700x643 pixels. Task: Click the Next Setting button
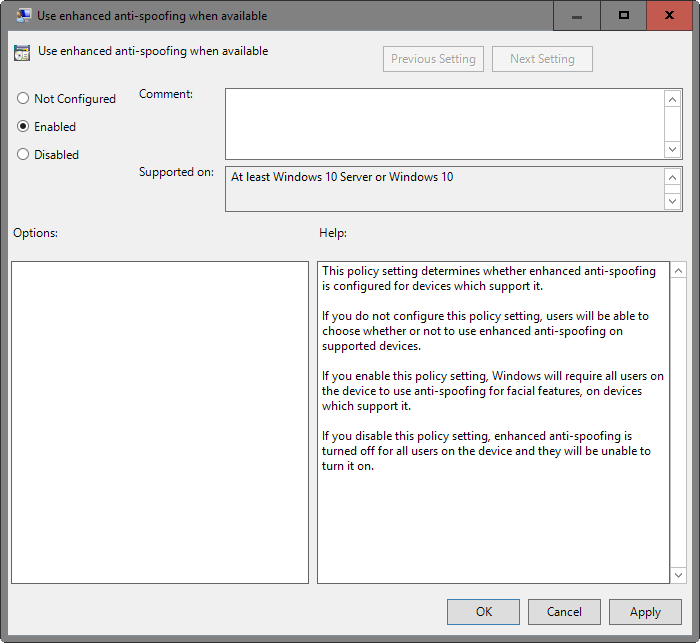coord(542,59)
